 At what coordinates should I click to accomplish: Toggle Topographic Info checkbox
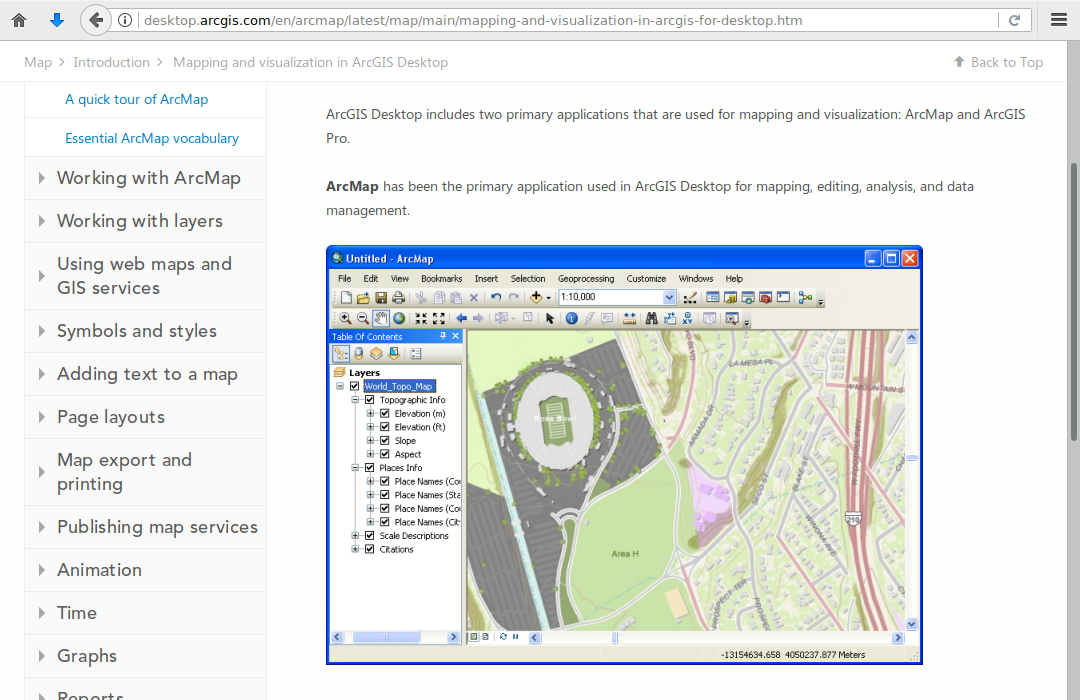[370, 400]
